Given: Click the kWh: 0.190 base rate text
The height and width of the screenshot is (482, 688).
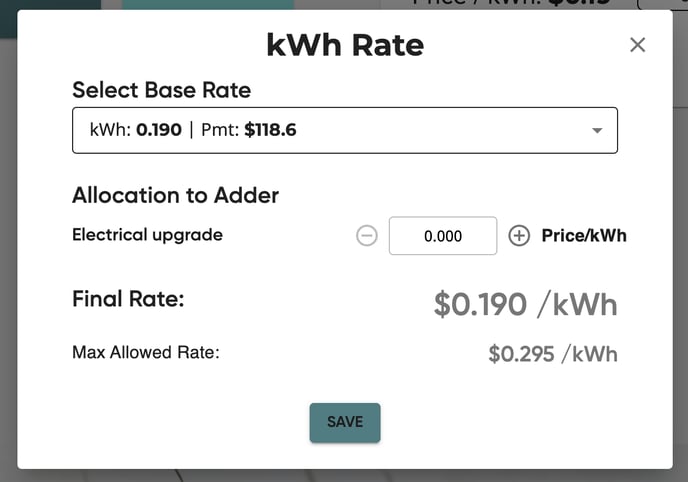Looking at the screenshot, I should click(x=136, y=130).
